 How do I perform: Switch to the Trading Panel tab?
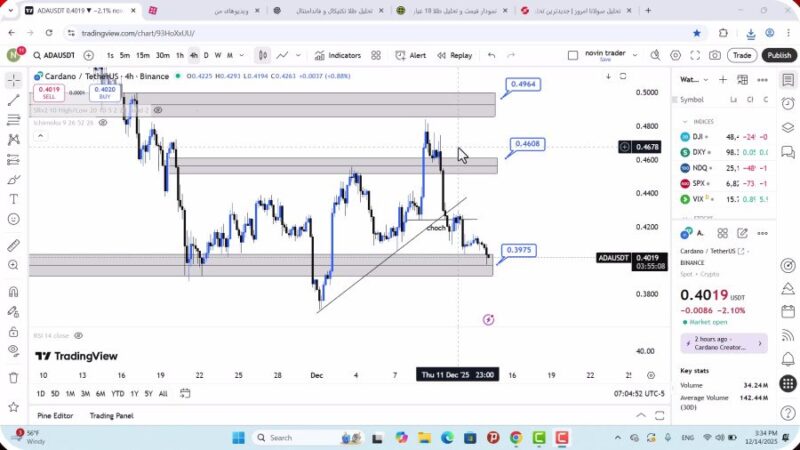[111, 415]
